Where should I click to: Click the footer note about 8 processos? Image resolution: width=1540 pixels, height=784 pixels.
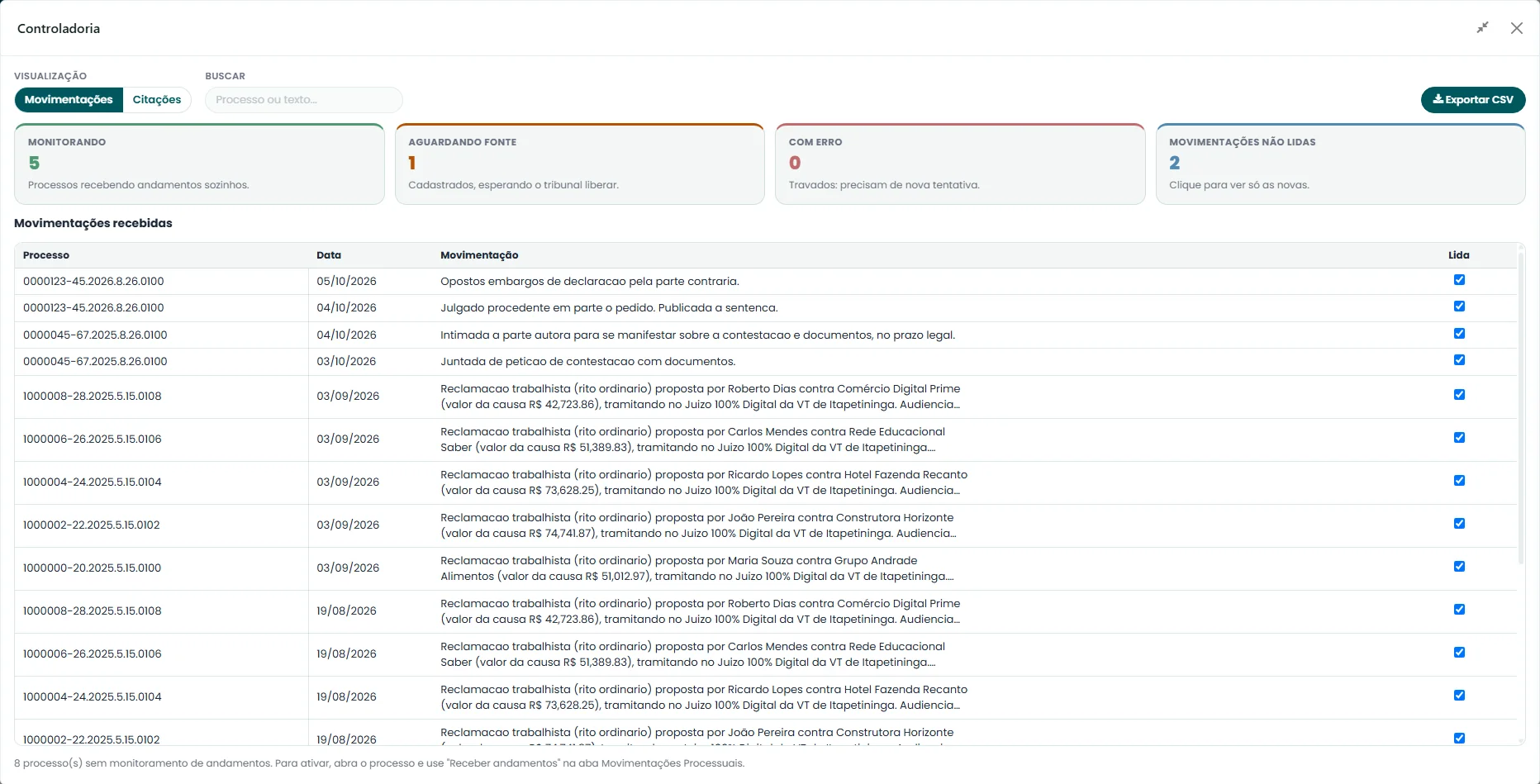pyautogui.click(x=379, y=763)
